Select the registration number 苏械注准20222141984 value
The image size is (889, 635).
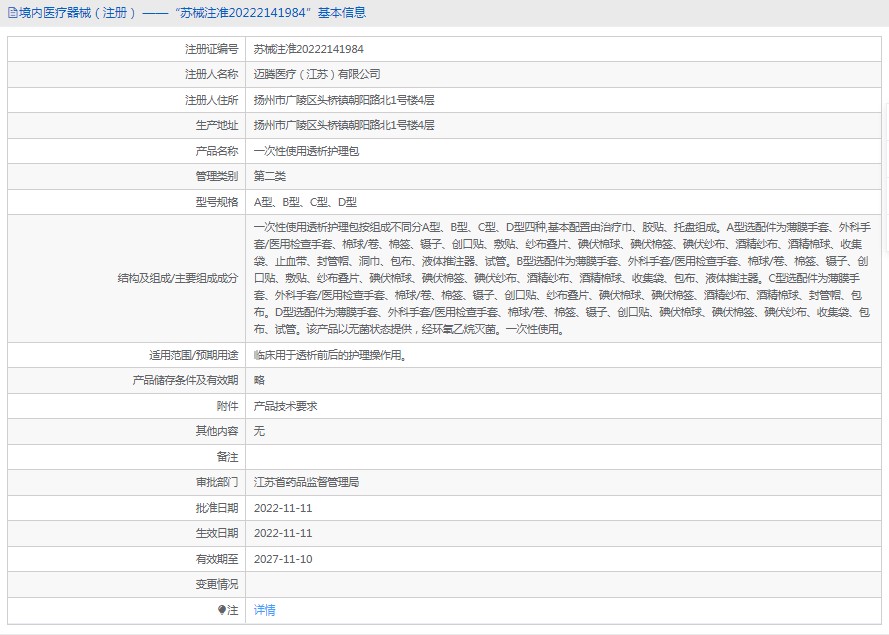pyautogui.click(x=308, y=49)
